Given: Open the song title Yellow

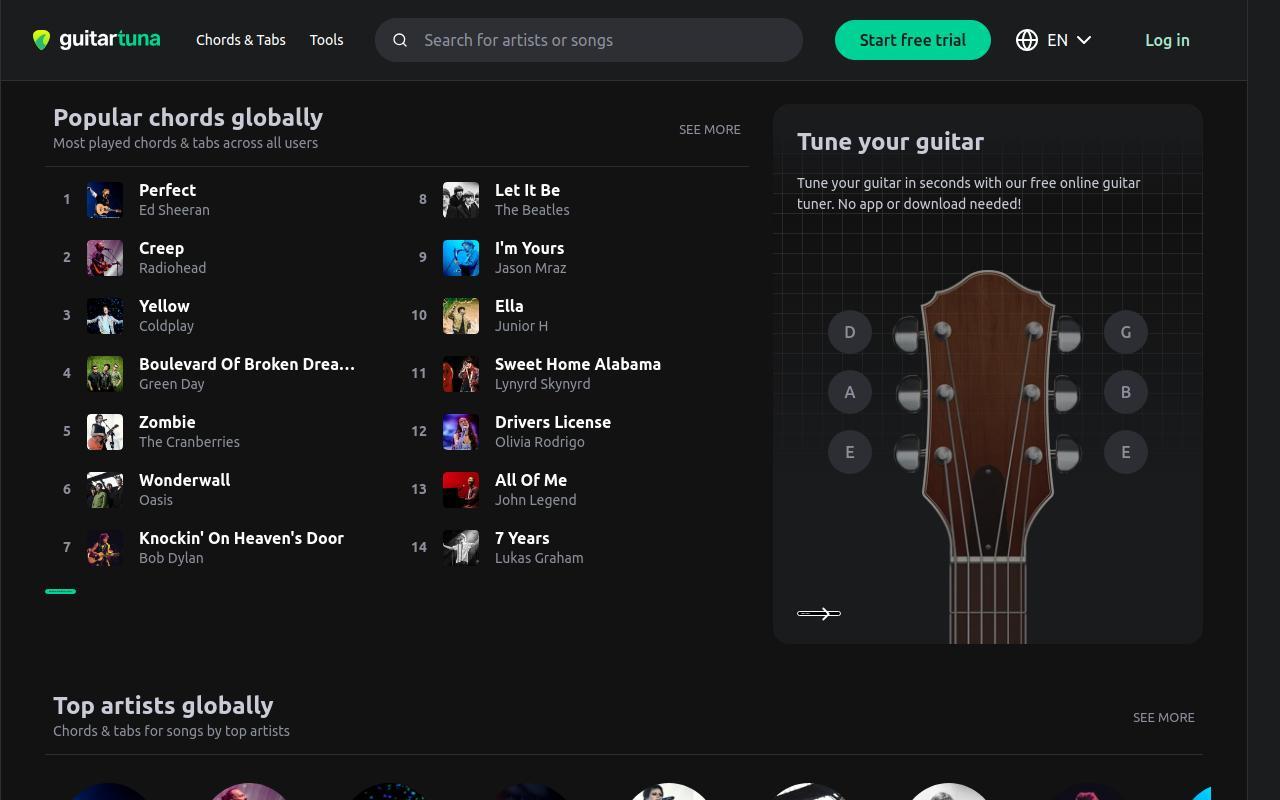Looking at the screenshot, I should coord(164,306).
